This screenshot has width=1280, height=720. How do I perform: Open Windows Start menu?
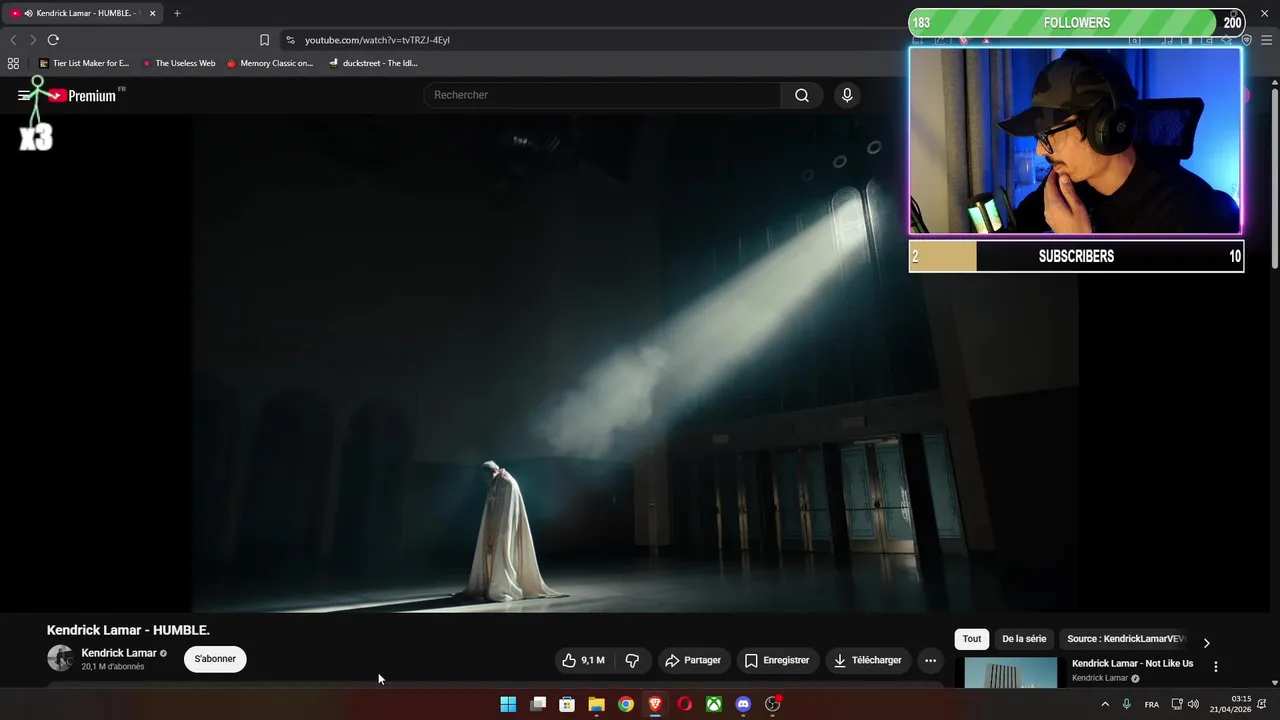pos(508,704)
